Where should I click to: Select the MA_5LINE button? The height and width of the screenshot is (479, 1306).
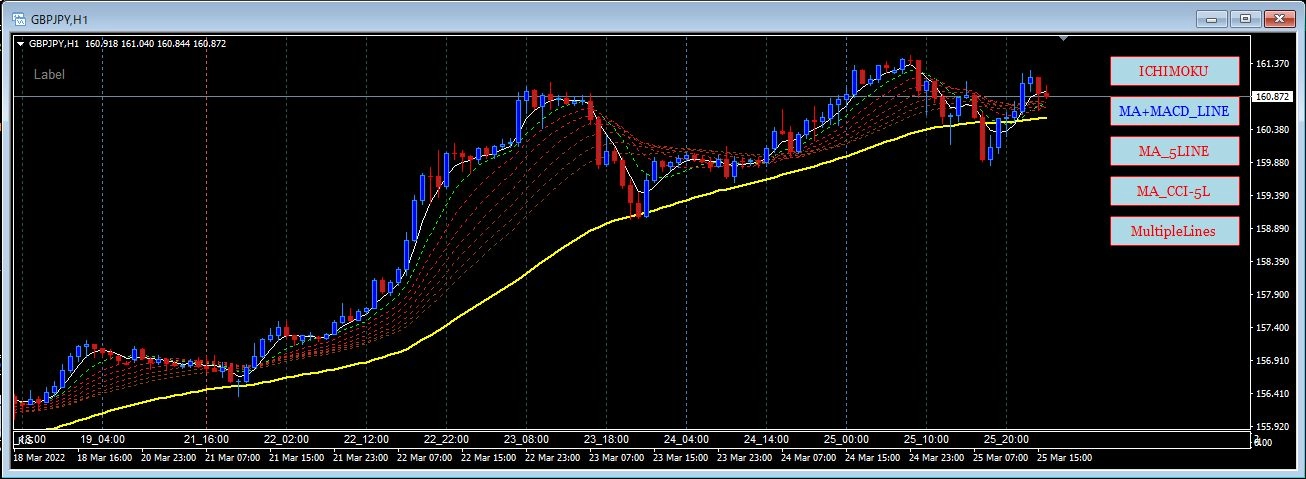pyautogui.click(x=1174, y=151)
